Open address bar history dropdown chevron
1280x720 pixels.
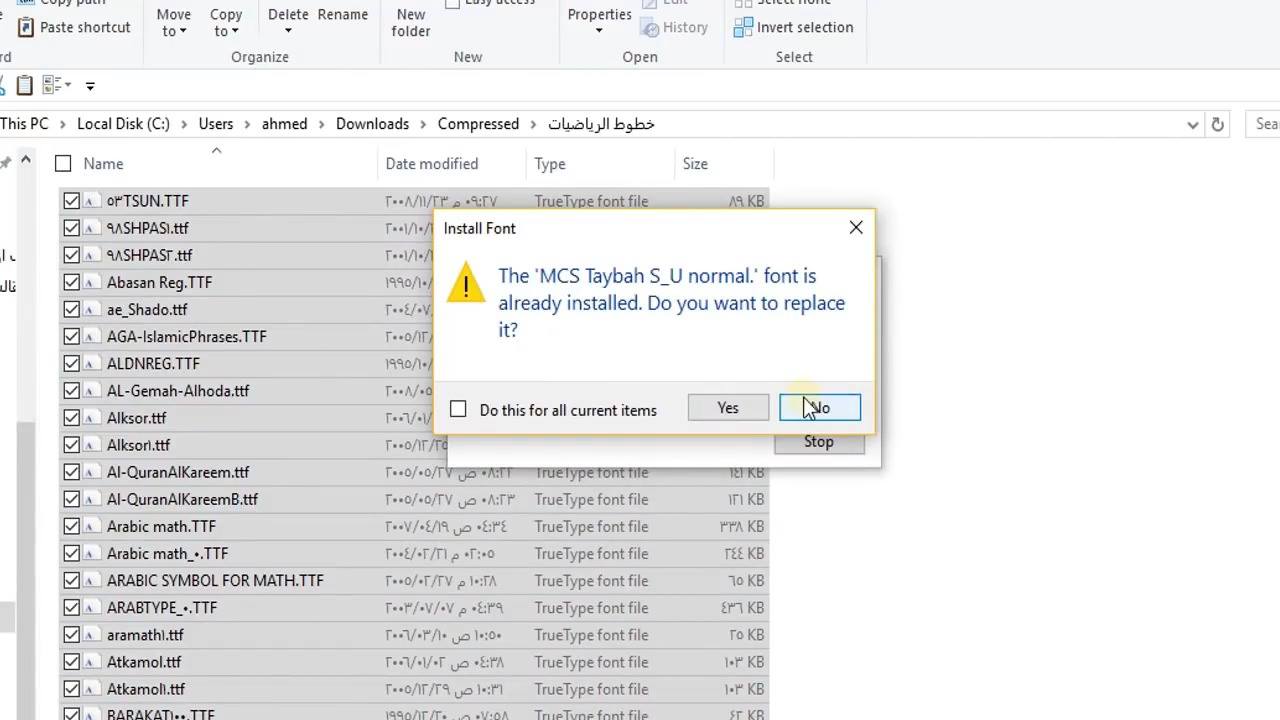pyautogui.click(x=1192, y=124)
